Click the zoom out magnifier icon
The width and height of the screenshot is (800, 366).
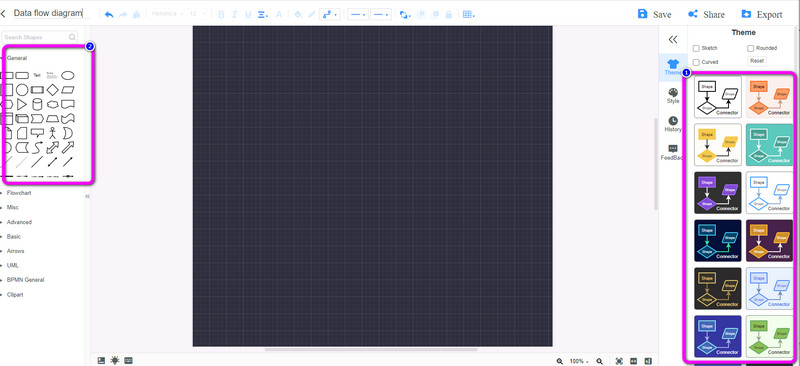coord(560,361)
